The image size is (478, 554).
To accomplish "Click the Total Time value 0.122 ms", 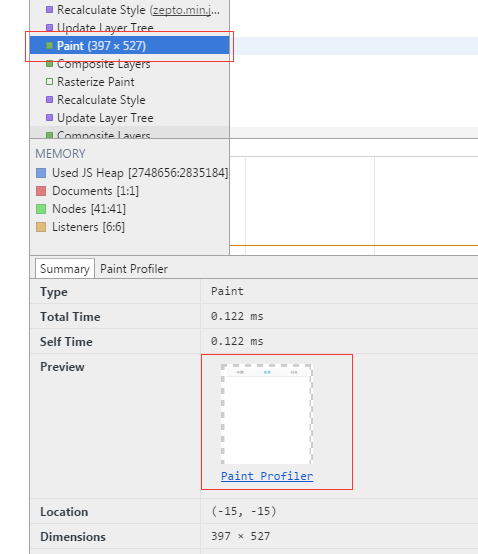I will 237,316.
